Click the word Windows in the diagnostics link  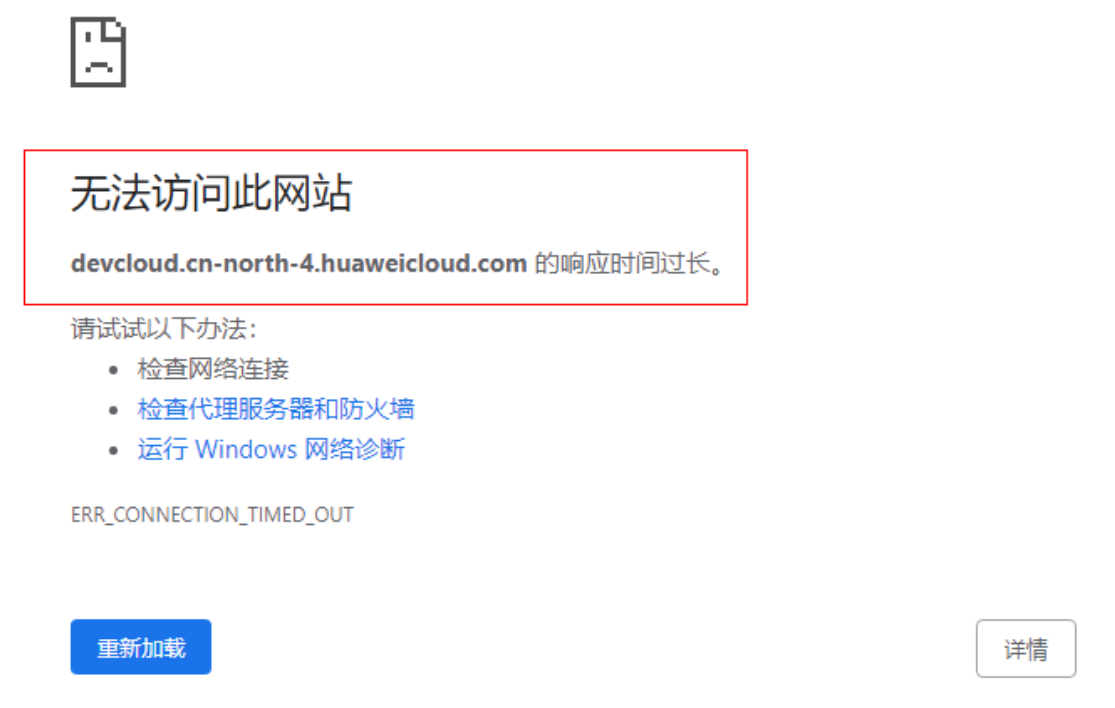pos(246,449)
